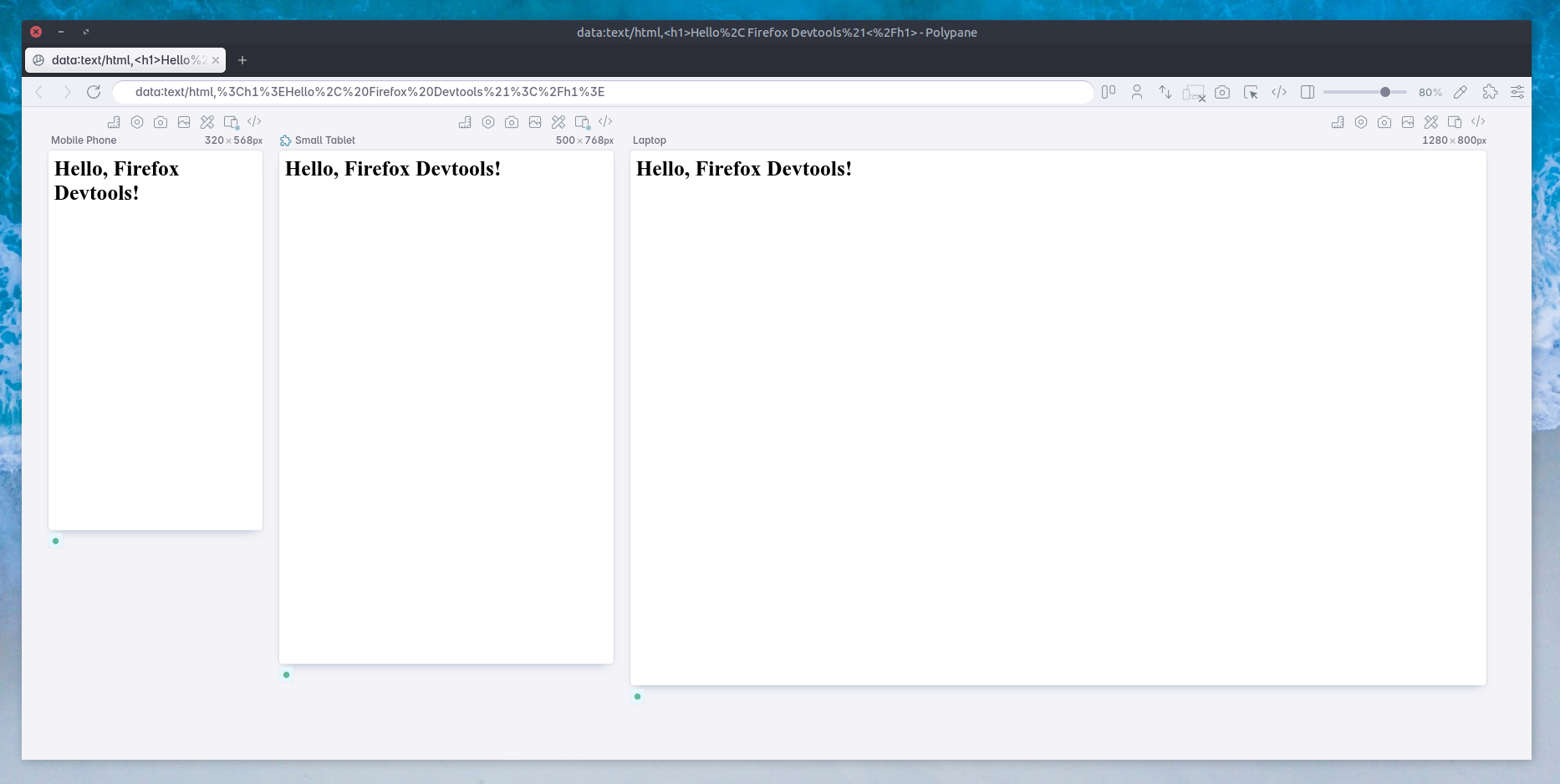Click the Laptop pane title
The width and height of the screenshot is (1560, 784).
[650, 140]
